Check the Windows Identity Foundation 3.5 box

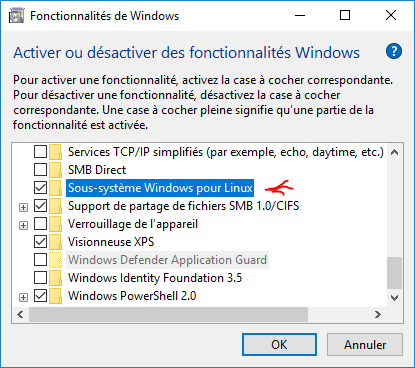(40, 278)
